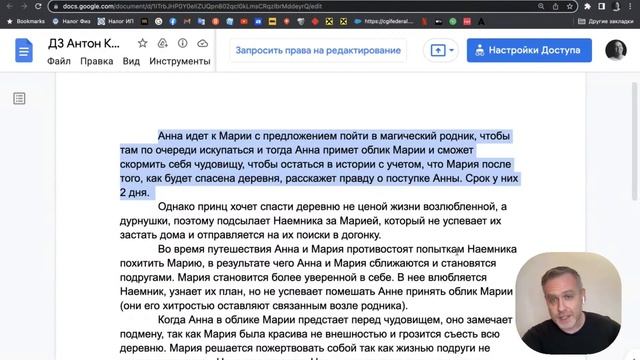
Task: Open the black letter A bookmark icon
Action: click(x=481, y=21)
